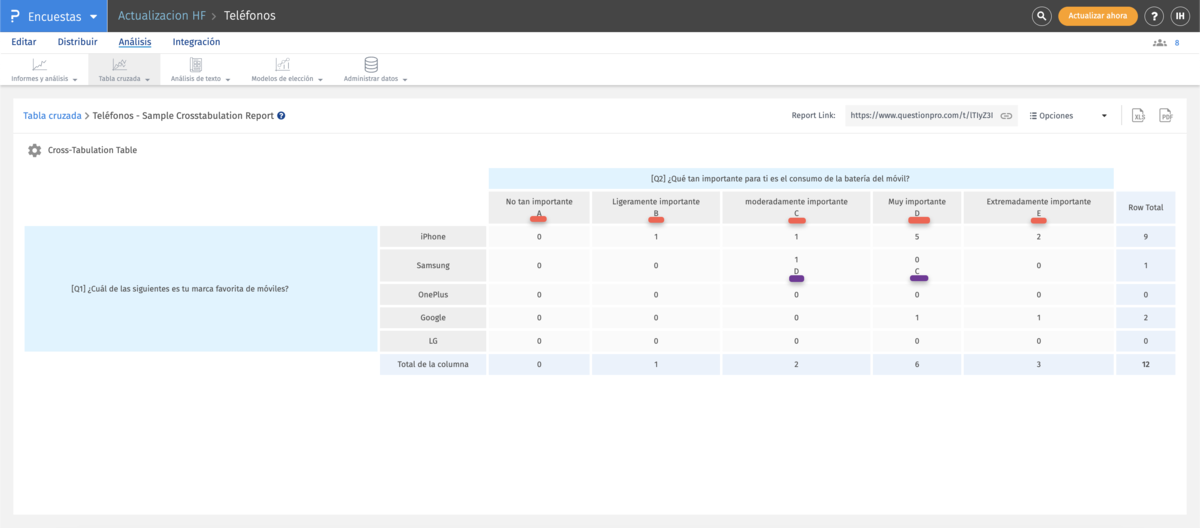
Task: Open the Opciones dropdown
Action: [1068, 116]
